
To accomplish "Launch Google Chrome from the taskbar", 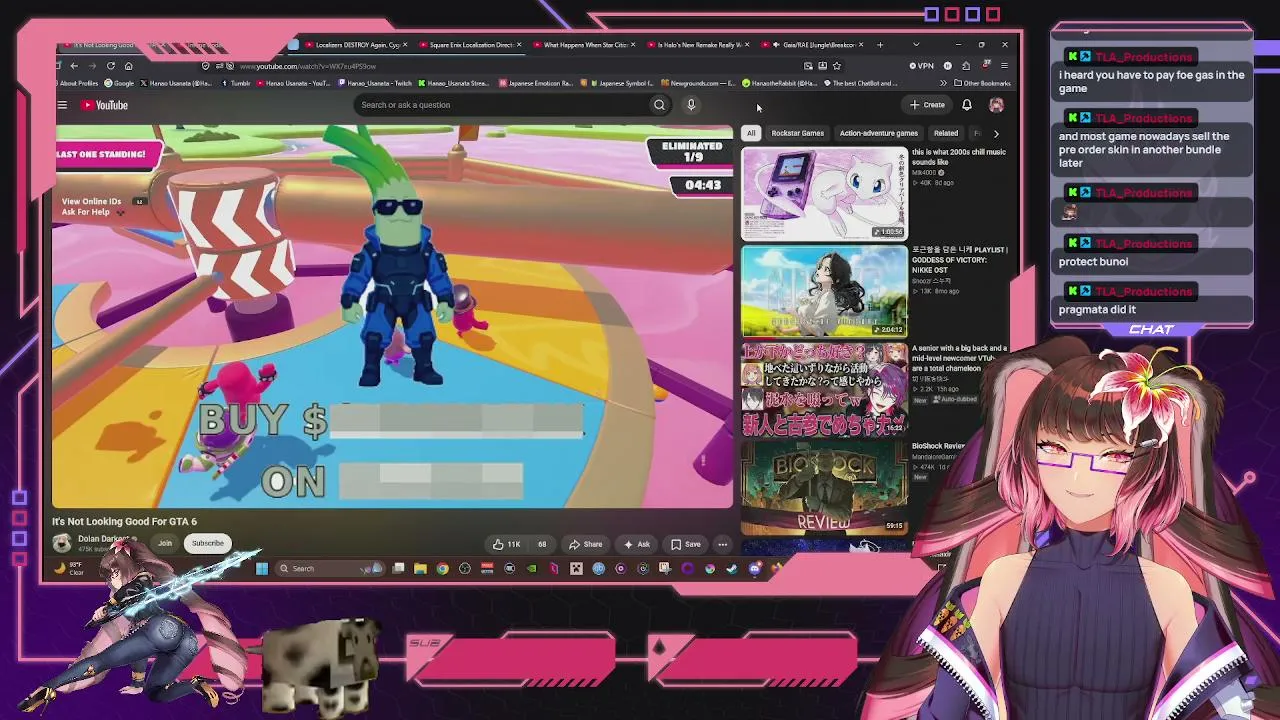I will [442, 569].
